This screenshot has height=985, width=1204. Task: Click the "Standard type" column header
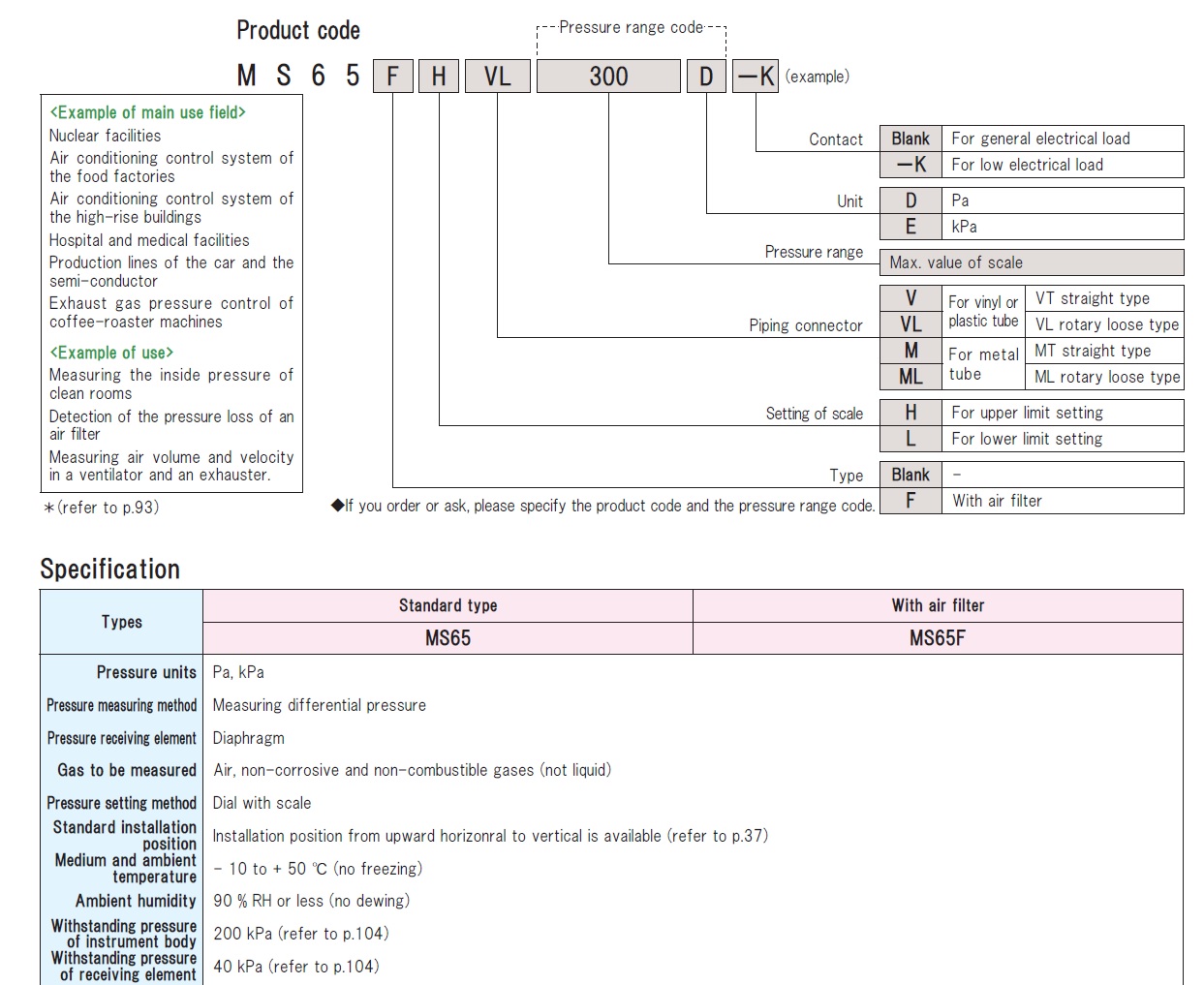pos(448,605)
